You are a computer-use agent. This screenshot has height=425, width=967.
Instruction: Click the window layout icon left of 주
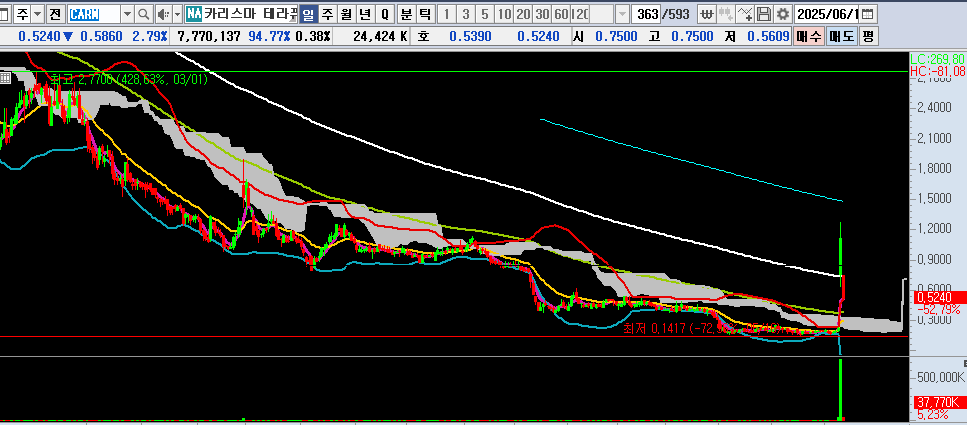(x=6, y=14)
